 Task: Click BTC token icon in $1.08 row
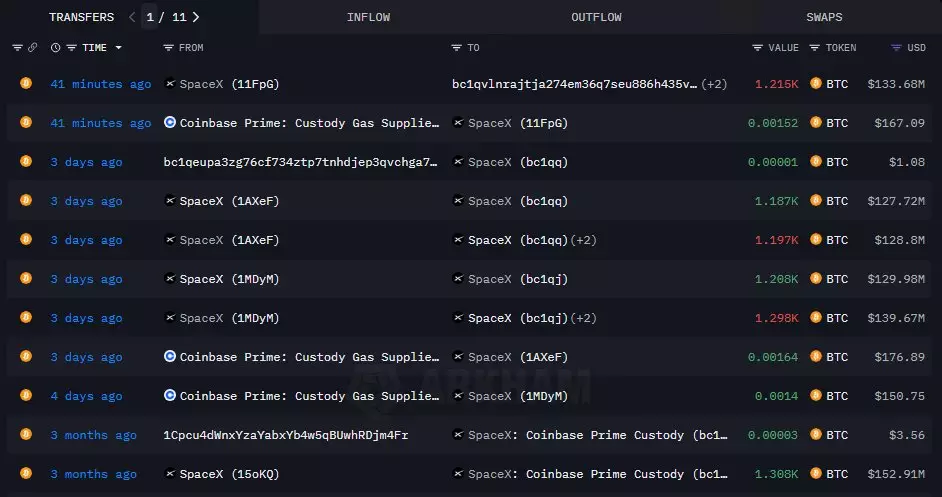click(816, 162)
